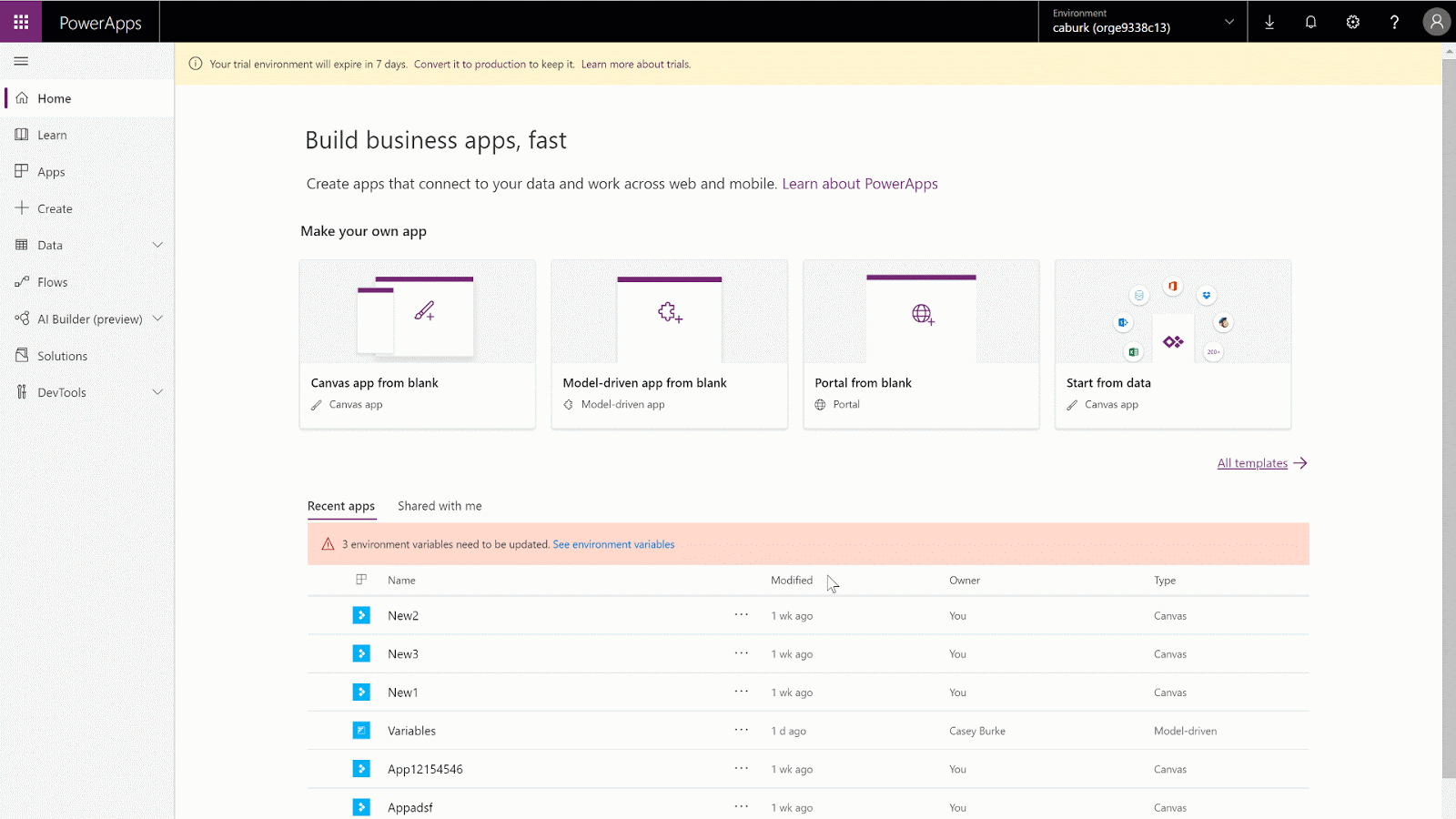Click the PowerApps title
This screenshot has width=1456, height=819.
[100, 23]
